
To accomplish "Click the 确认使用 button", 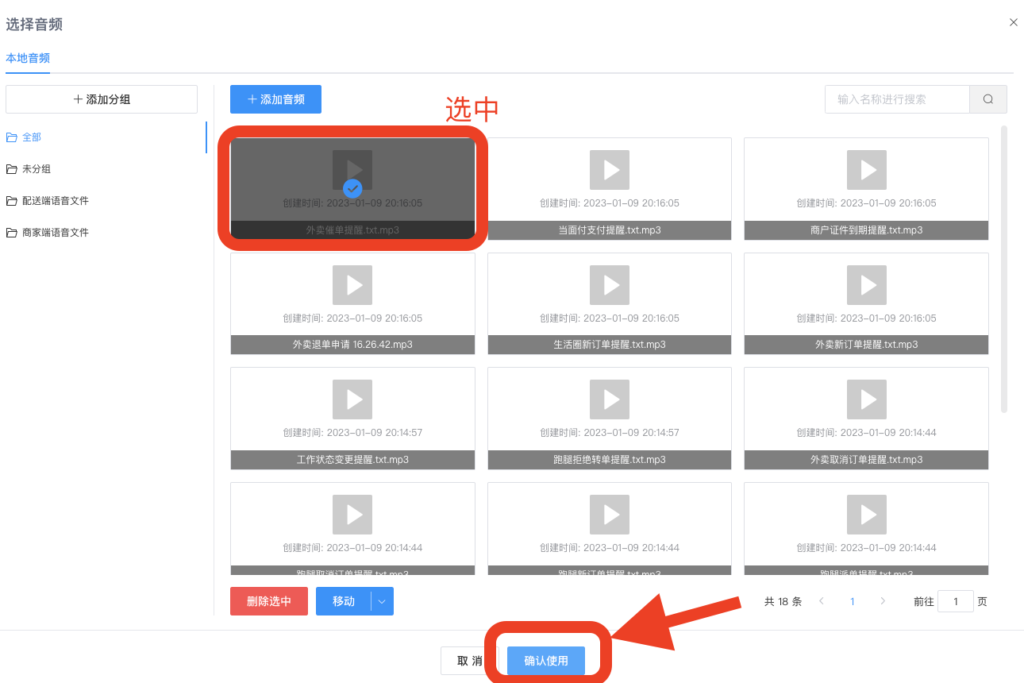I will [x=546, y=661].
